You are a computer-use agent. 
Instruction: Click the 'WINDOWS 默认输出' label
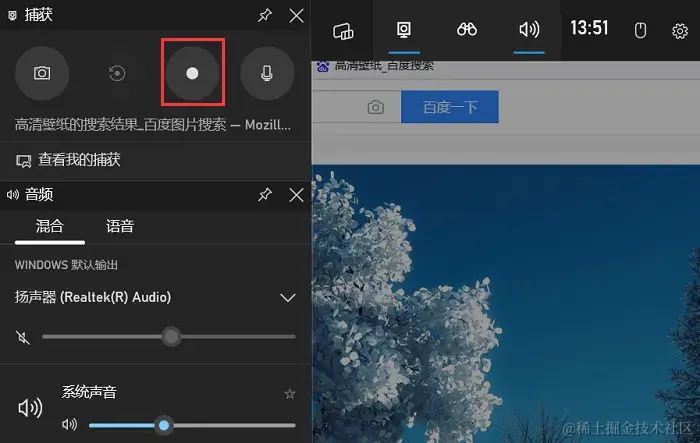pyautogui.click(x=67, y=265)
